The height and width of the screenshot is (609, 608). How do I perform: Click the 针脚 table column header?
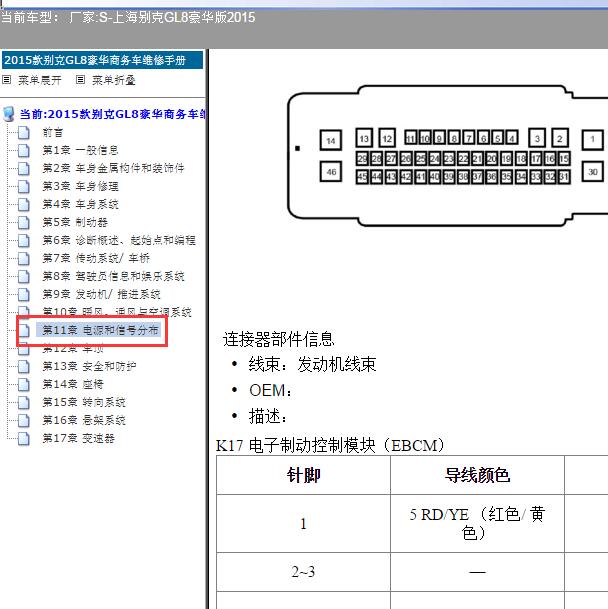tap(303, 475)
